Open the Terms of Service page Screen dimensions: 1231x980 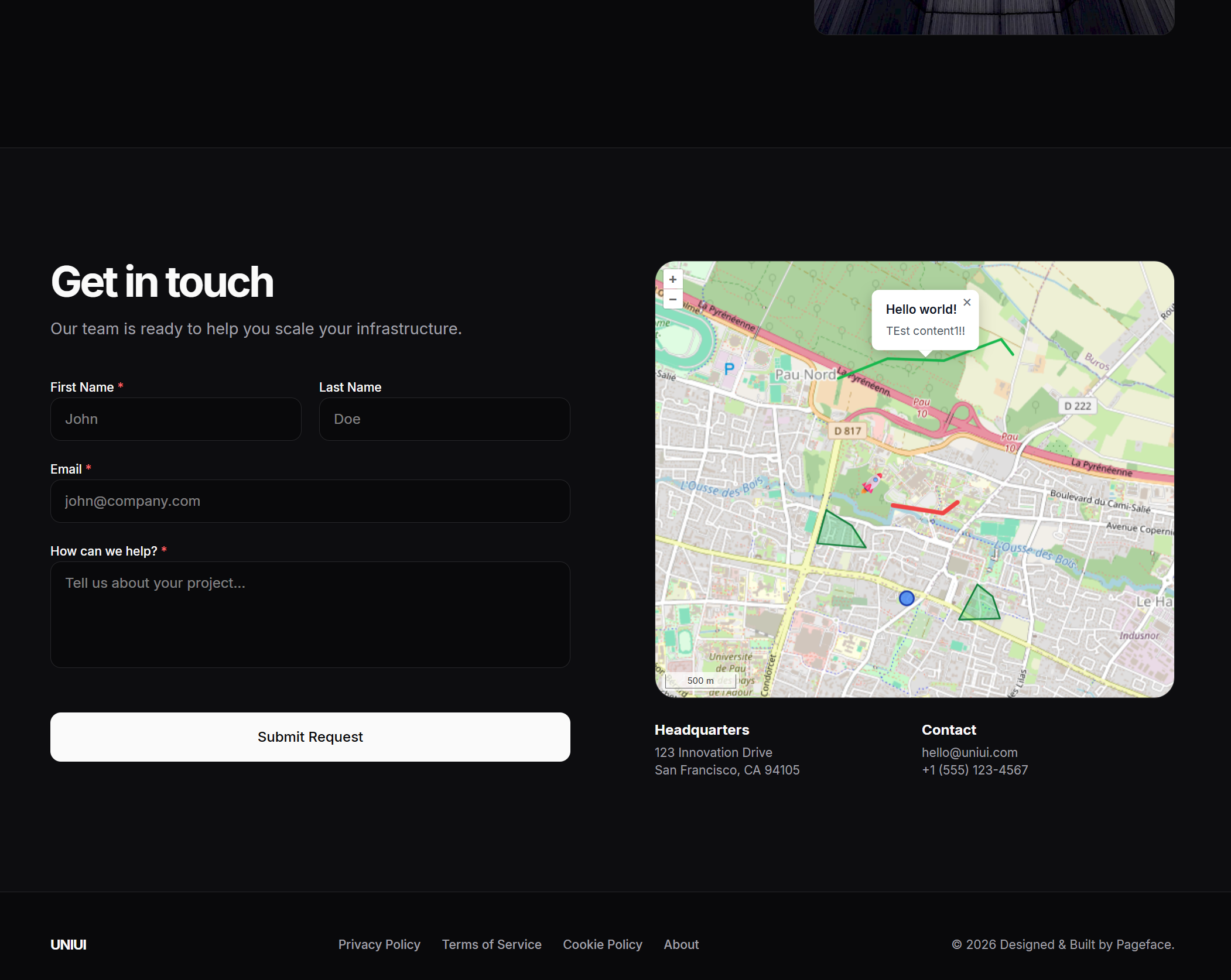click(x=491, y=944)
